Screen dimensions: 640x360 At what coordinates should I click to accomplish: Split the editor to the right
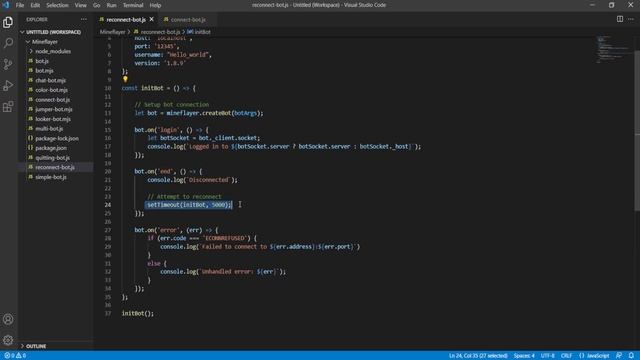[x=620, y=19]
